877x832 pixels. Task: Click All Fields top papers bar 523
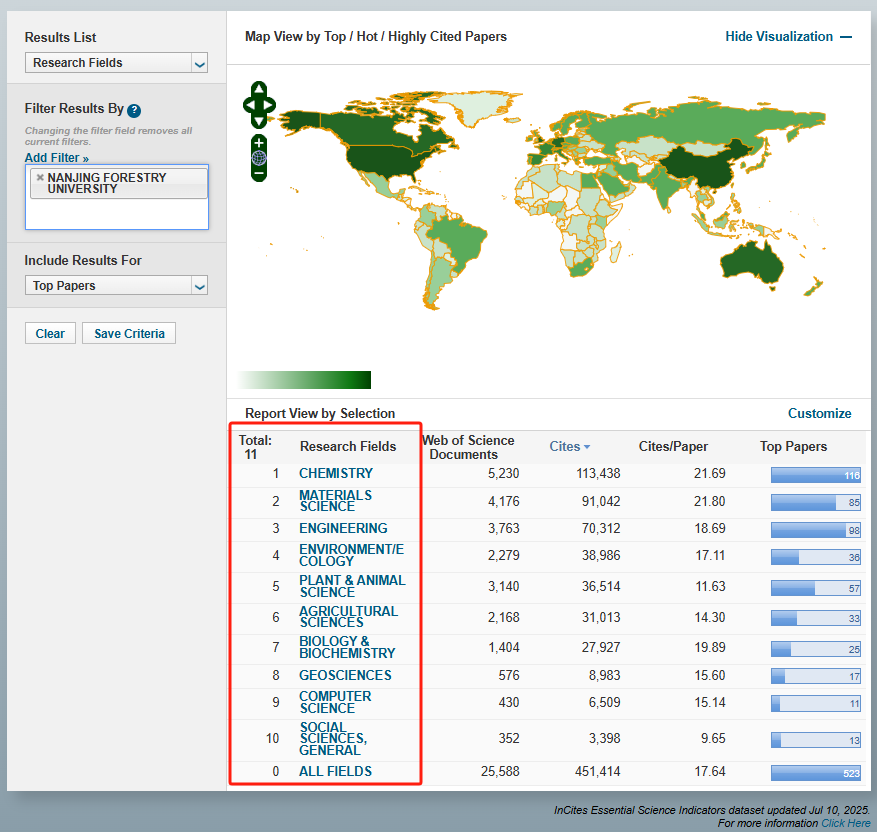tap(815, 773)
